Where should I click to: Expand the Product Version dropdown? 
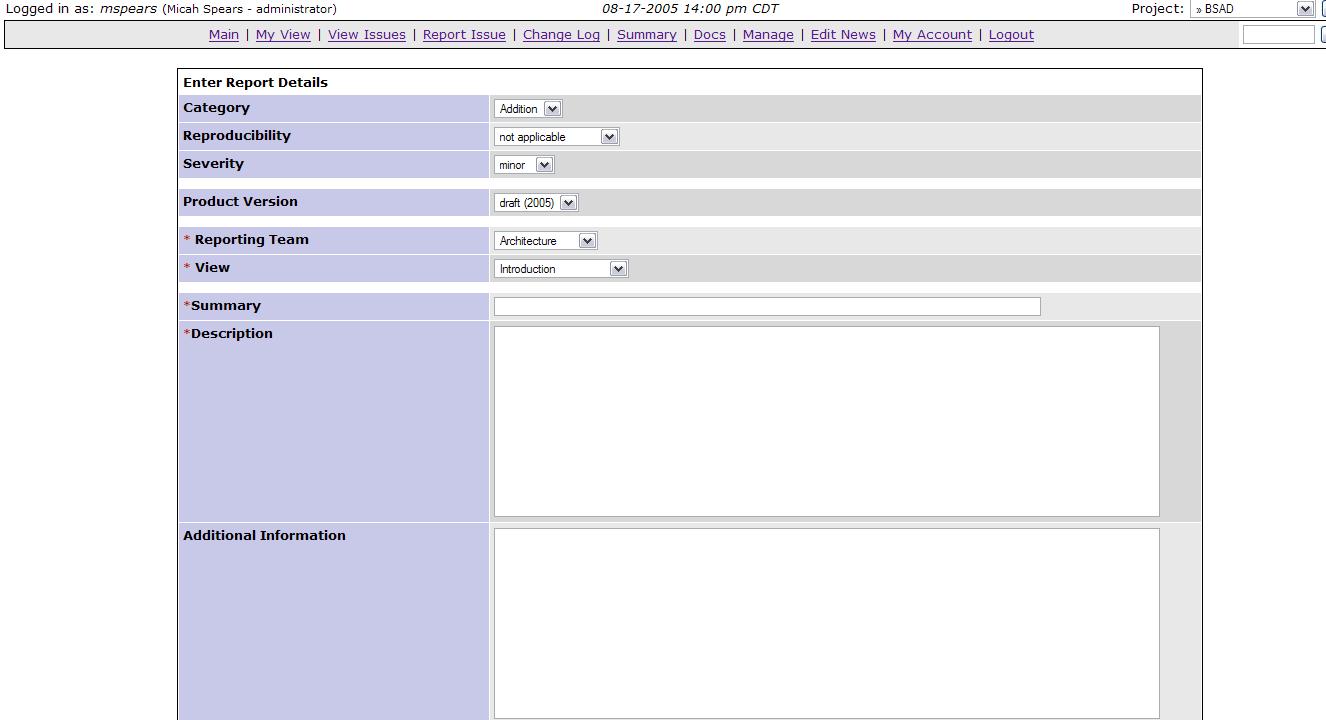pyautogui.click(x=536, y=203)
